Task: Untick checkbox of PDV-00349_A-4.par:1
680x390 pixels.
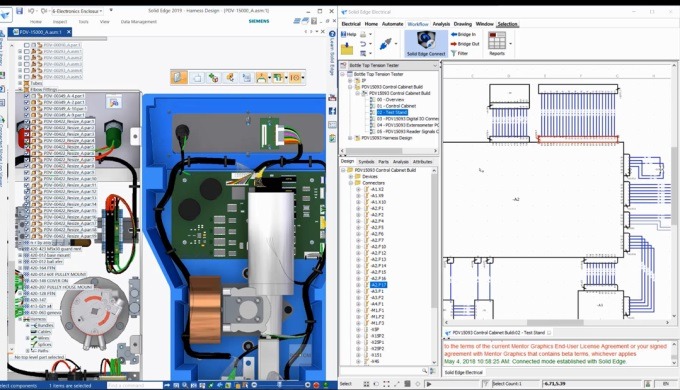Action: tap(27, 96)
